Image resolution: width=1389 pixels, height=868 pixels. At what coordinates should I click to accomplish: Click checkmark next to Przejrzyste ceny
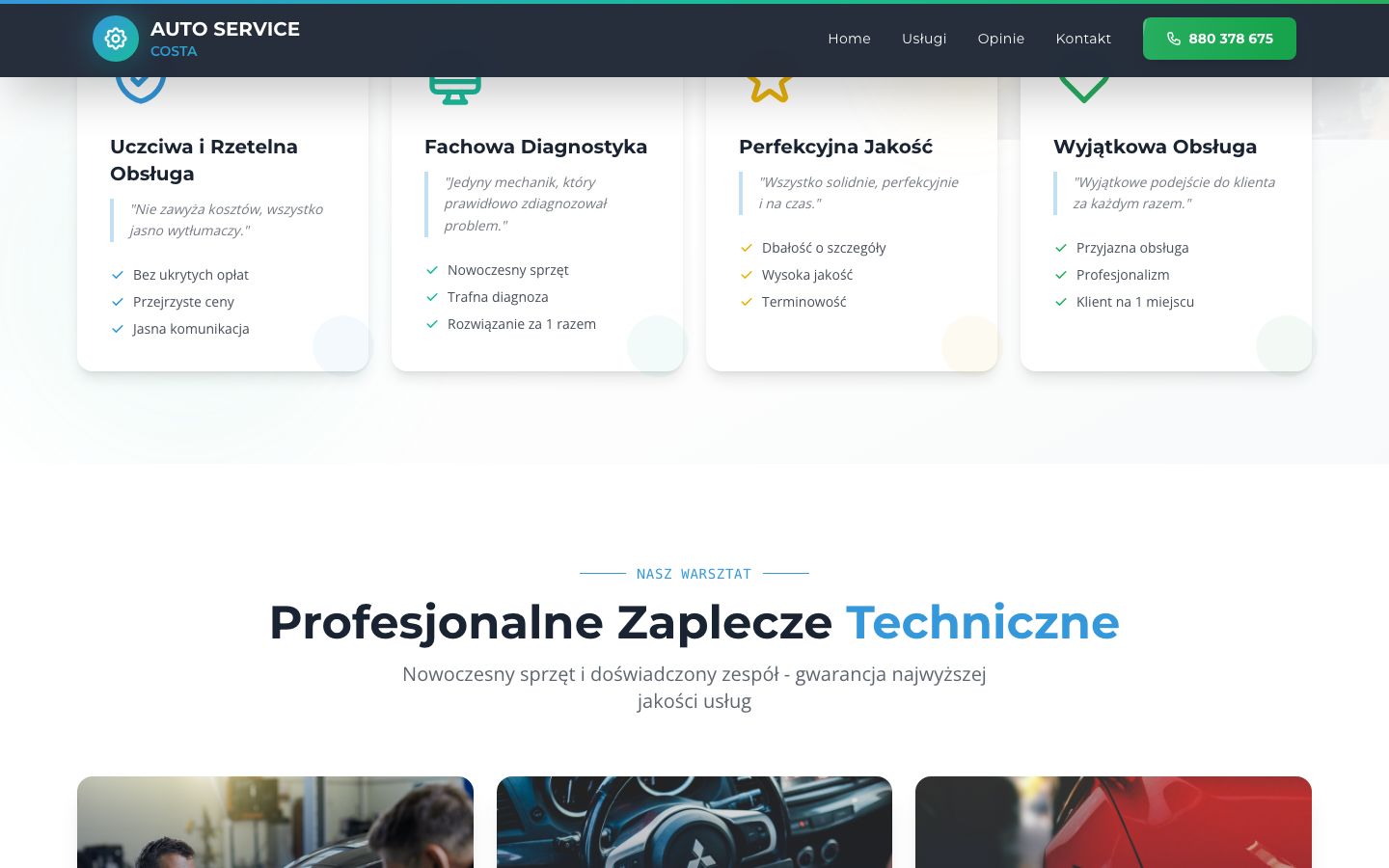[x=118, y=302]
